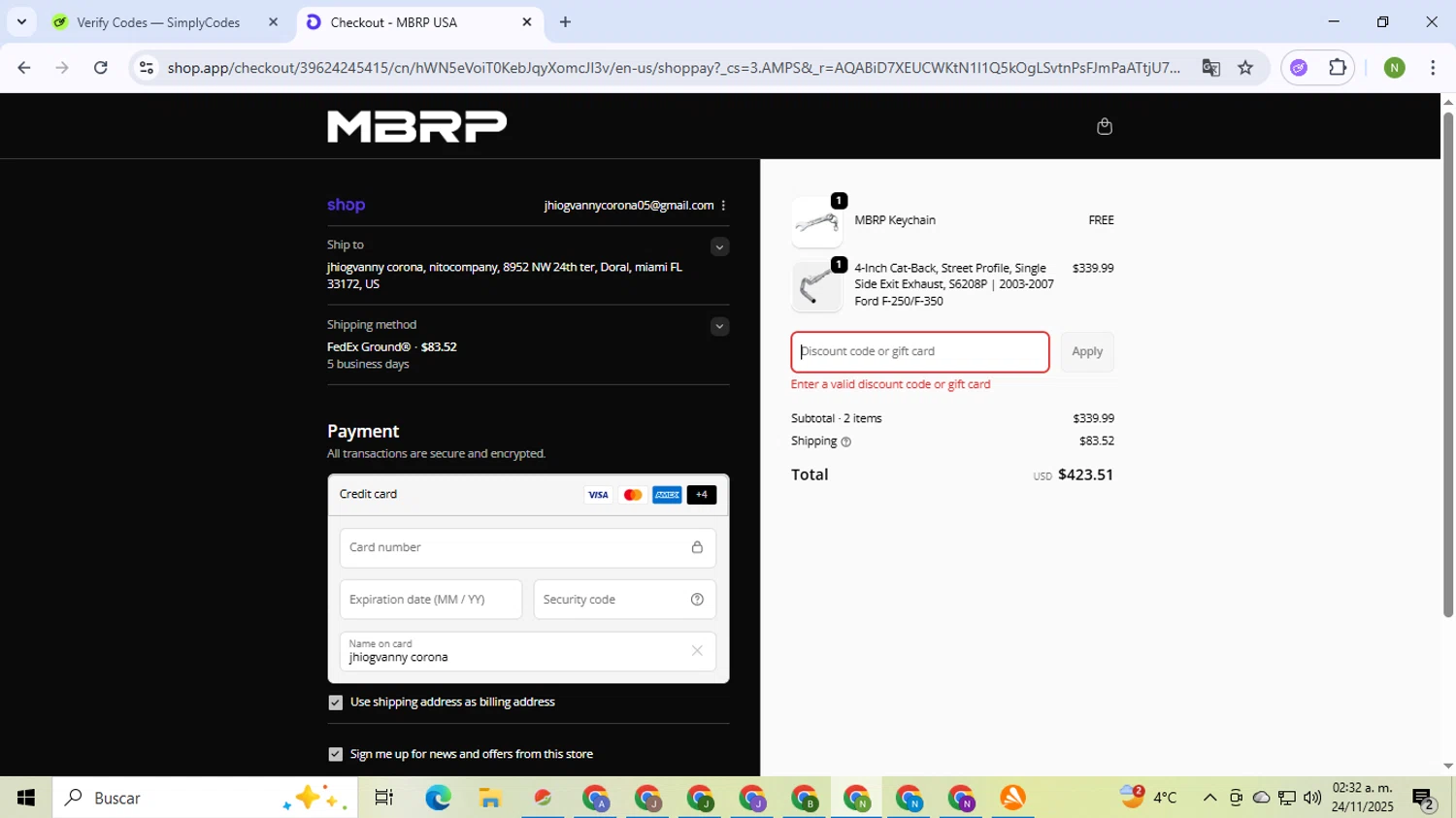Click the translate page icon
The width and height of the screenshot is (1456, 818).
point(1210,68)
